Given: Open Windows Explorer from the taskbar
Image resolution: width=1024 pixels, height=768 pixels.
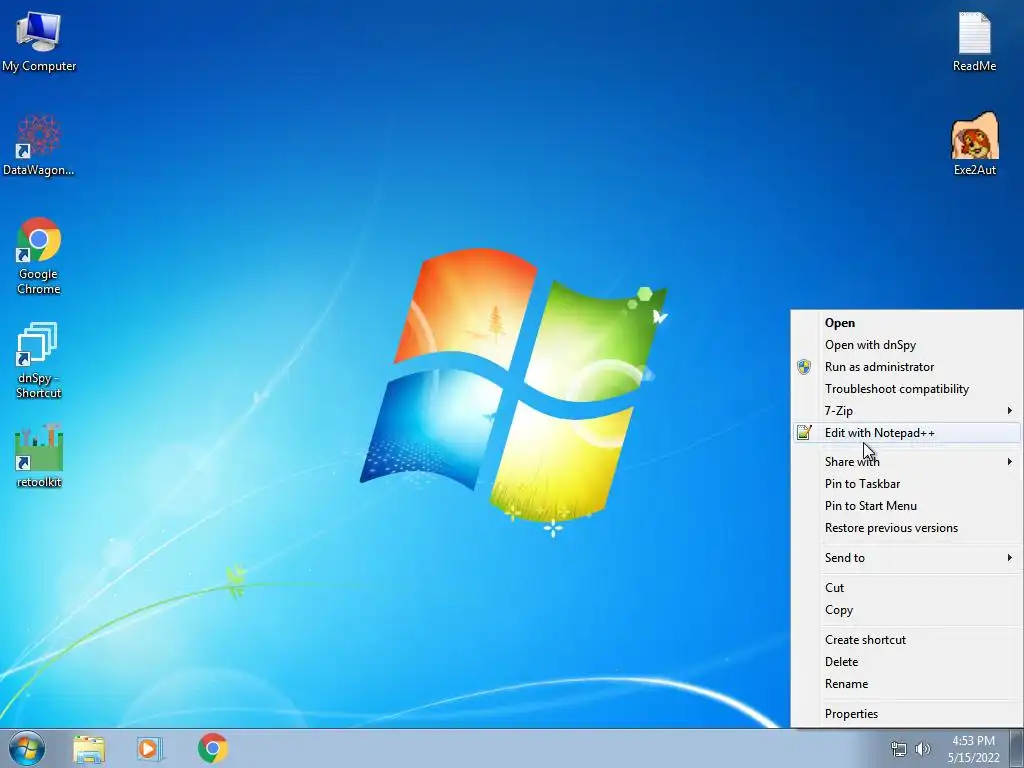Looking at the screenshot, I should (89, 749).
